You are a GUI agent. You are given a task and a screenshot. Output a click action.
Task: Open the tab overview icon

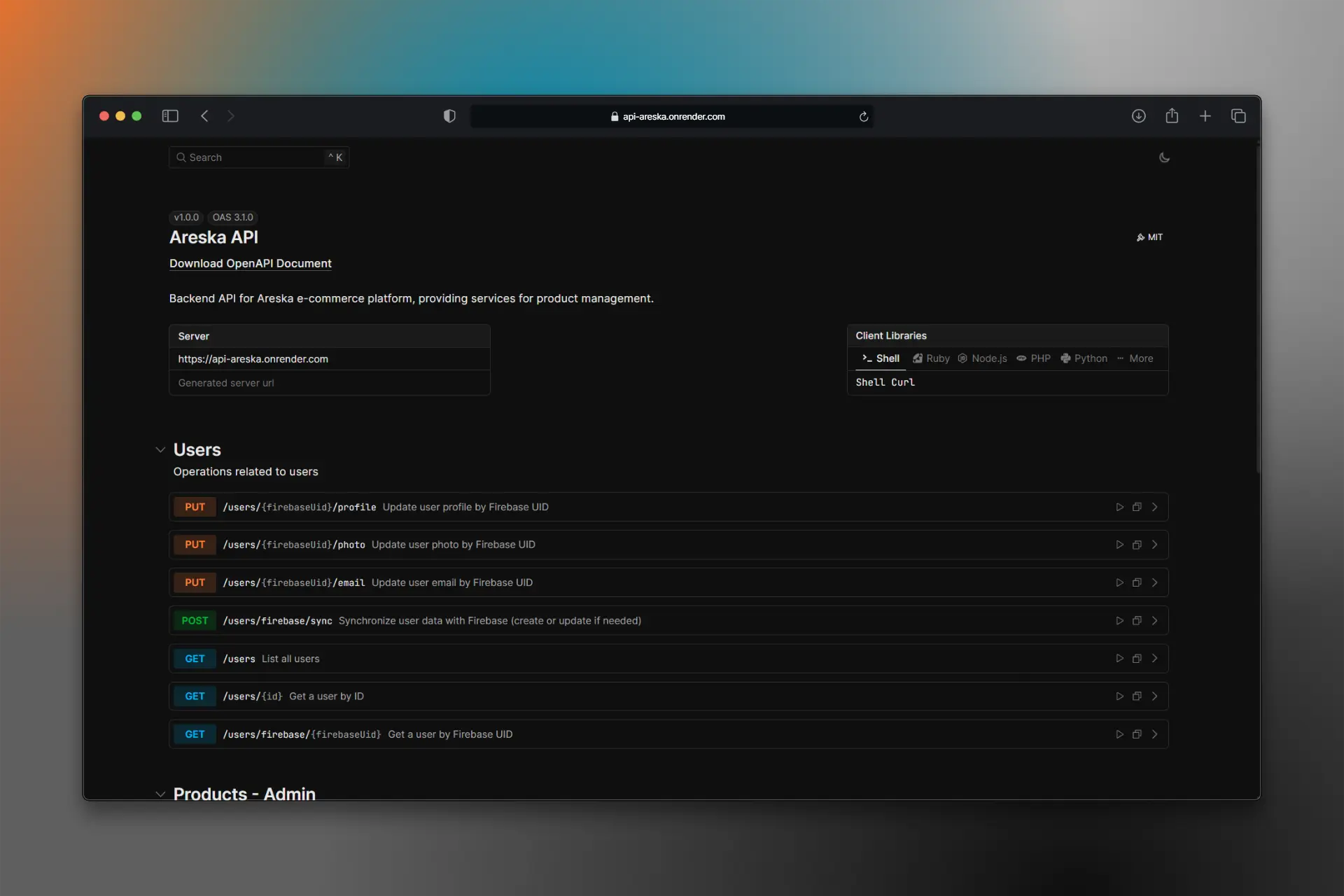[1238, 116]
